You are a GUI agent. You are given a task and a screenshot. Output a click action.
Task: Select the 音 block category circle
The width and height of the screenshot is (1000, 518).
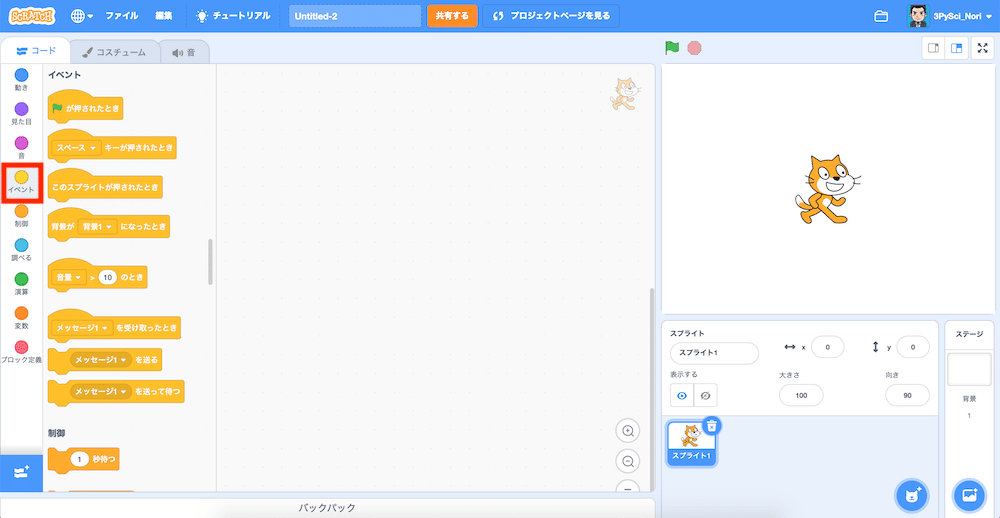click(22, 143)
